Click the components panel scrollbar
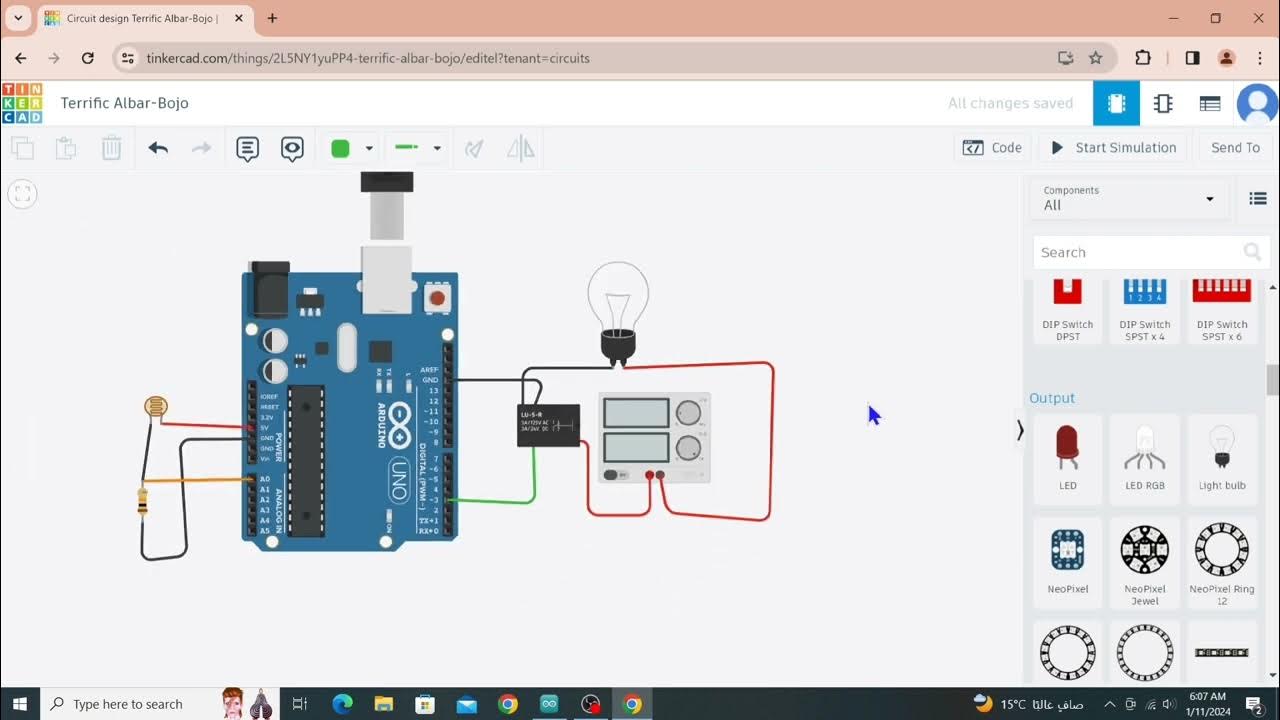 (x=1273, y=380)
